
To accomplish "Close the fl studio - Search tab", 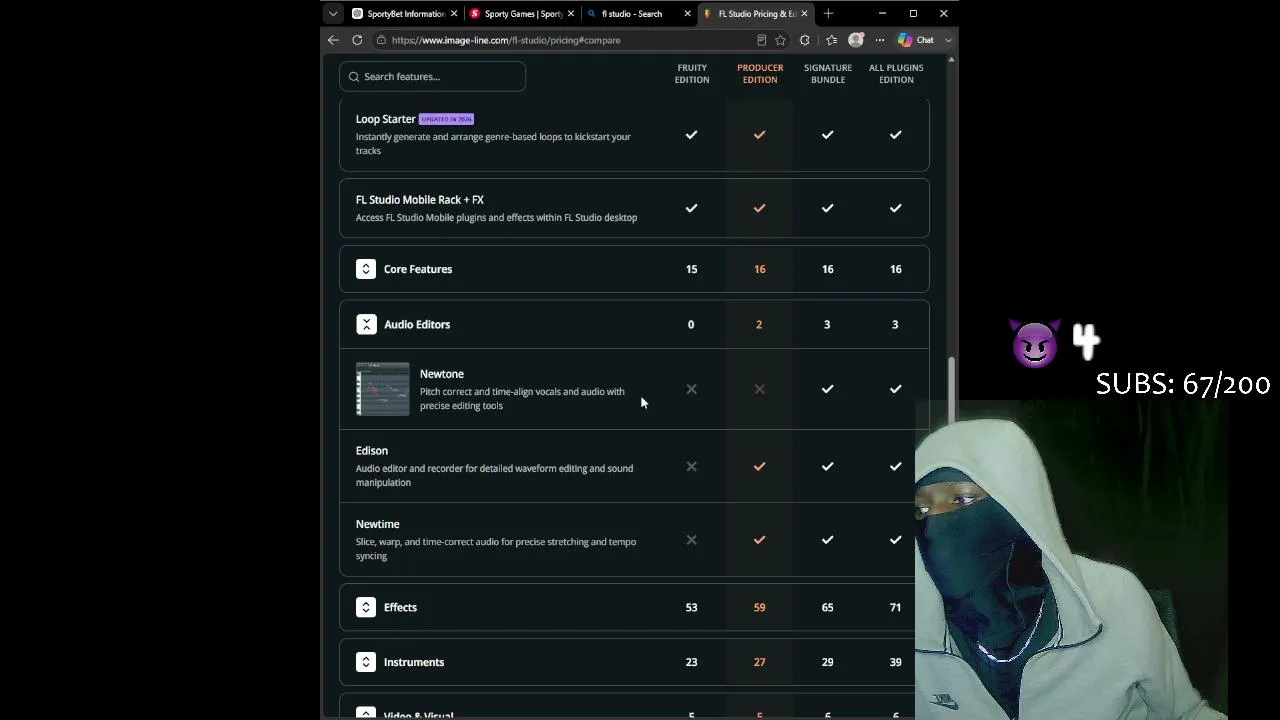I will coord(687,14).
